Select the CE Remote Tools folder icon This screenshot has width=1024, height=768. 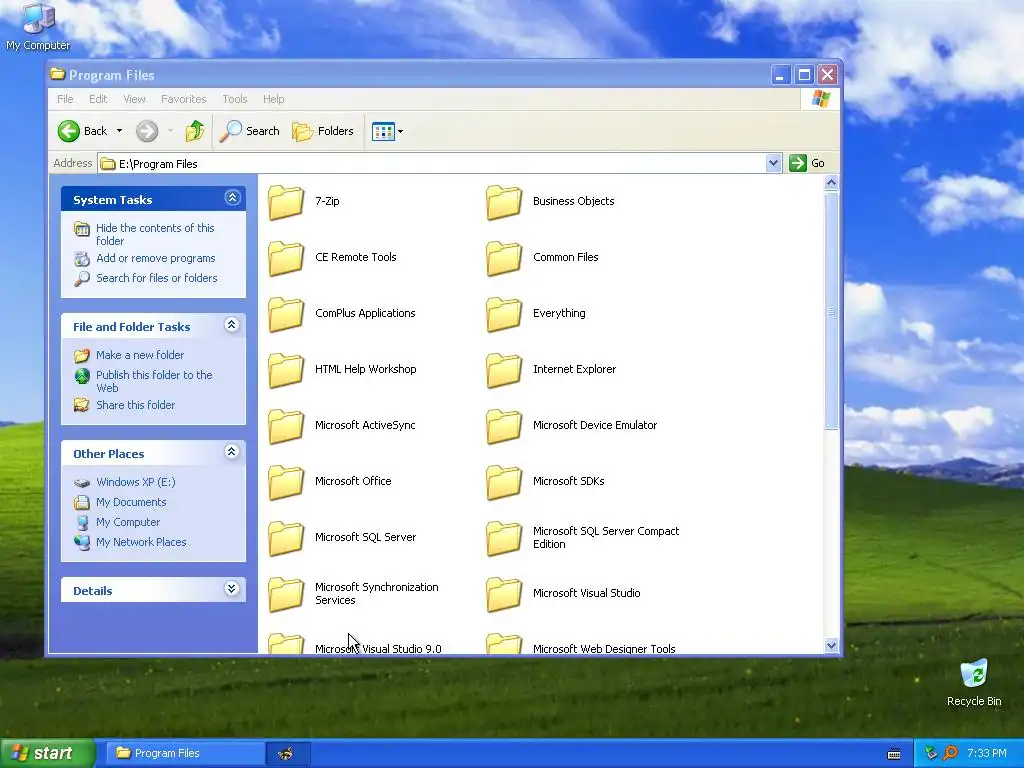[x=286, y=257]
